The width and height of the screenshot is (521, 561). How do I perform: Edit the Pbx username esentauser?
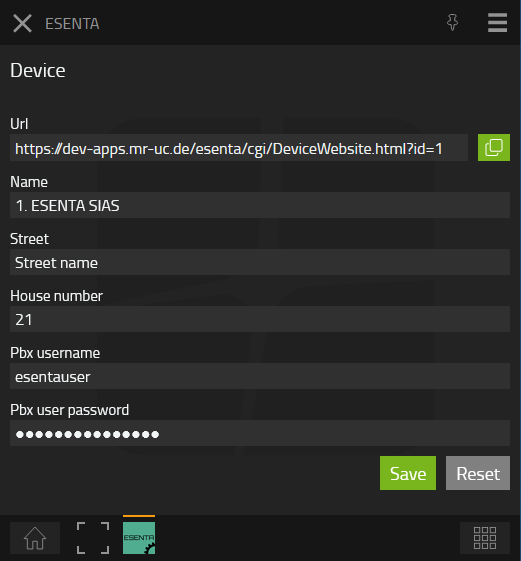click(x=260, y=376)
